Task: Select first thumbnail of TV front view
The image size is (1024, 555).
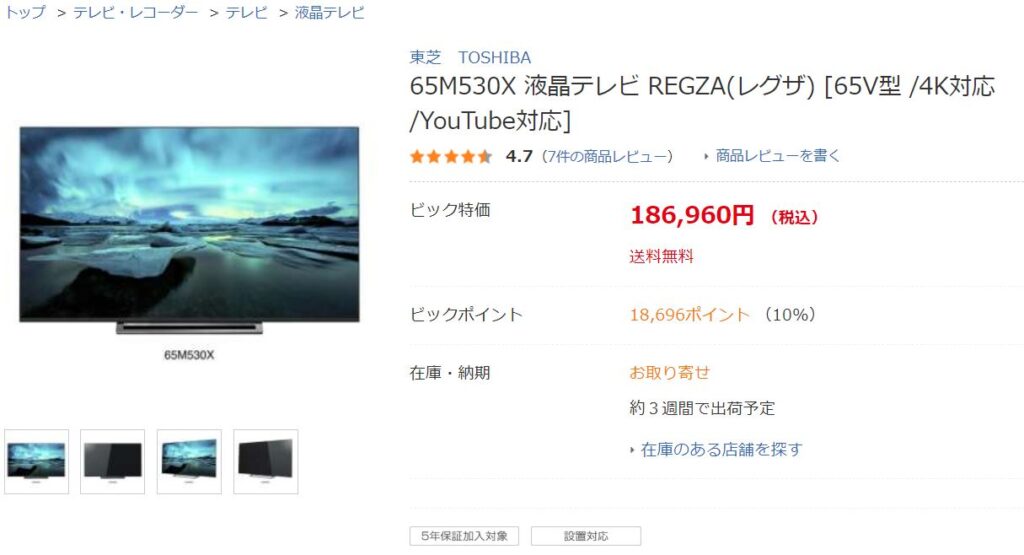Action: [x=37, y=462]
